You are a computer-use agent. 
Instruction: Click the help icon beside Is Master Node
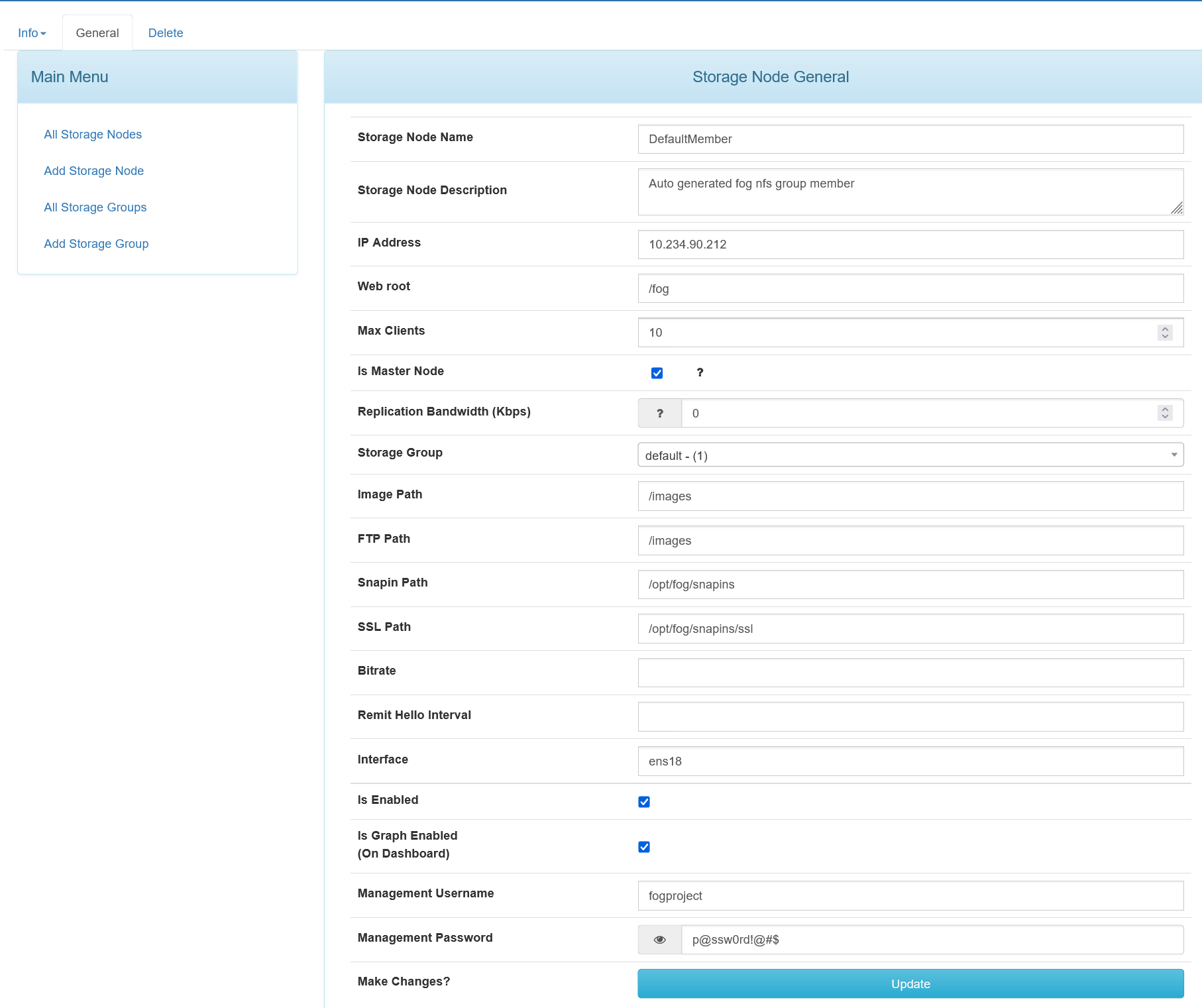click(700, 372)
